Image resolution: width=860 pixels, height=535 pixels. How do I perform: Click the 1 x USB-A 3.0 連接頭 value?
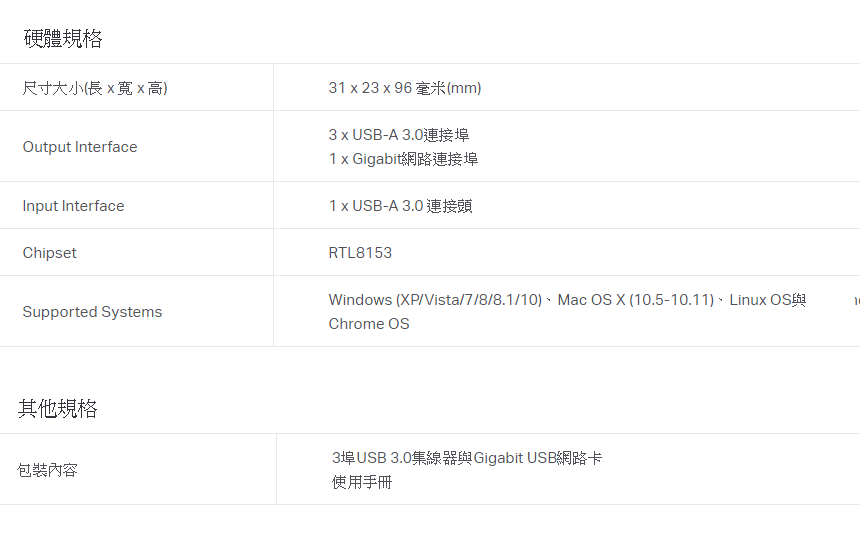(x=400, y=206)
